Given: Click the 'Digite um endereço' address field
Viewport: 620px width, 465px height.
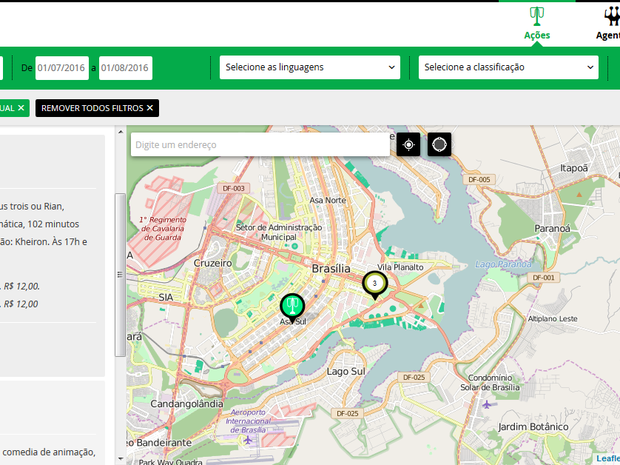Looking at the screenshot, I should coord(260,145).
